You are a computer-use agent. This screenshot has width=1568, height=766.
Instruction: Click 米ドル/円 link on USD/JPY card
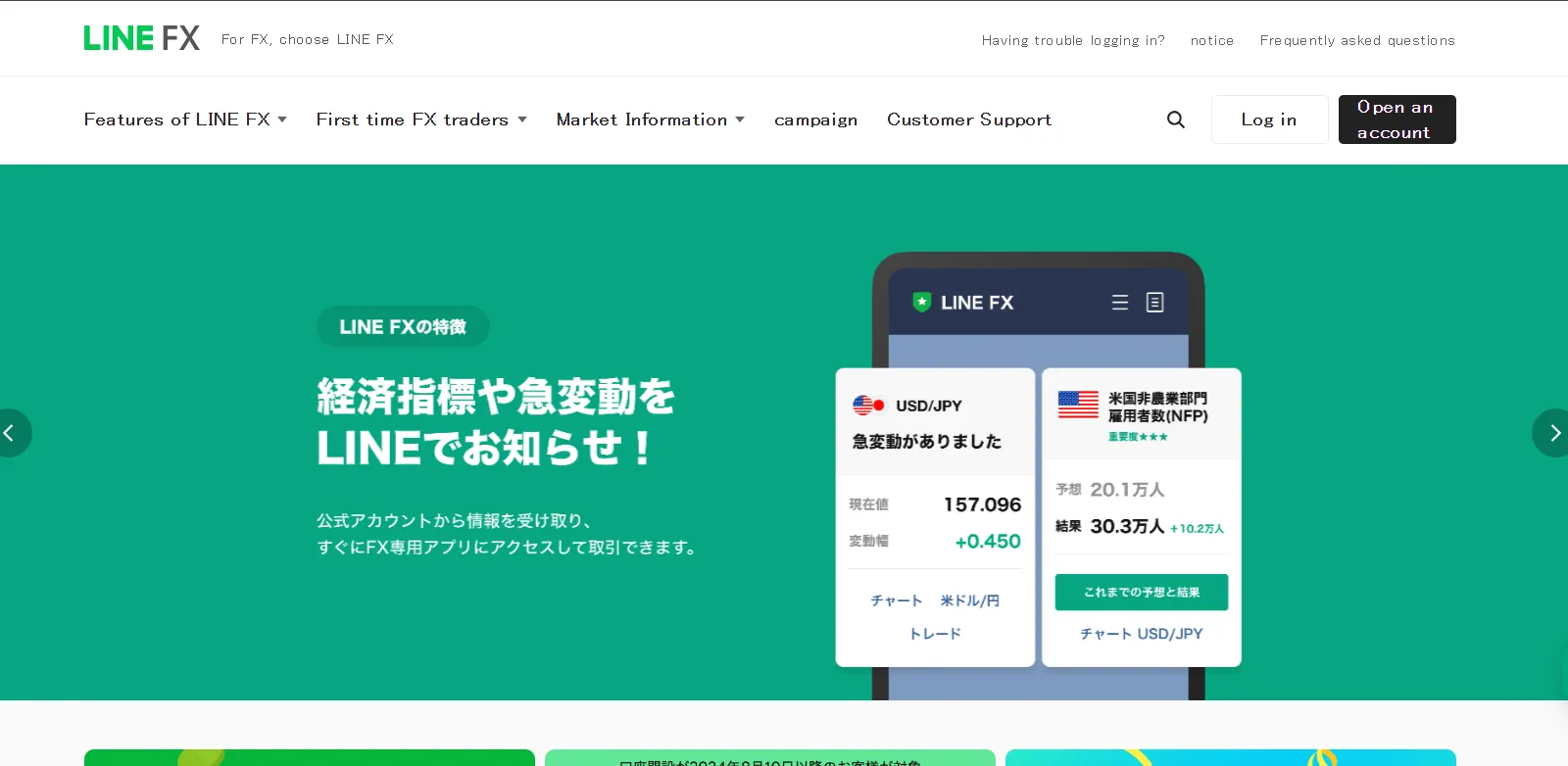[x=970, y=600]
